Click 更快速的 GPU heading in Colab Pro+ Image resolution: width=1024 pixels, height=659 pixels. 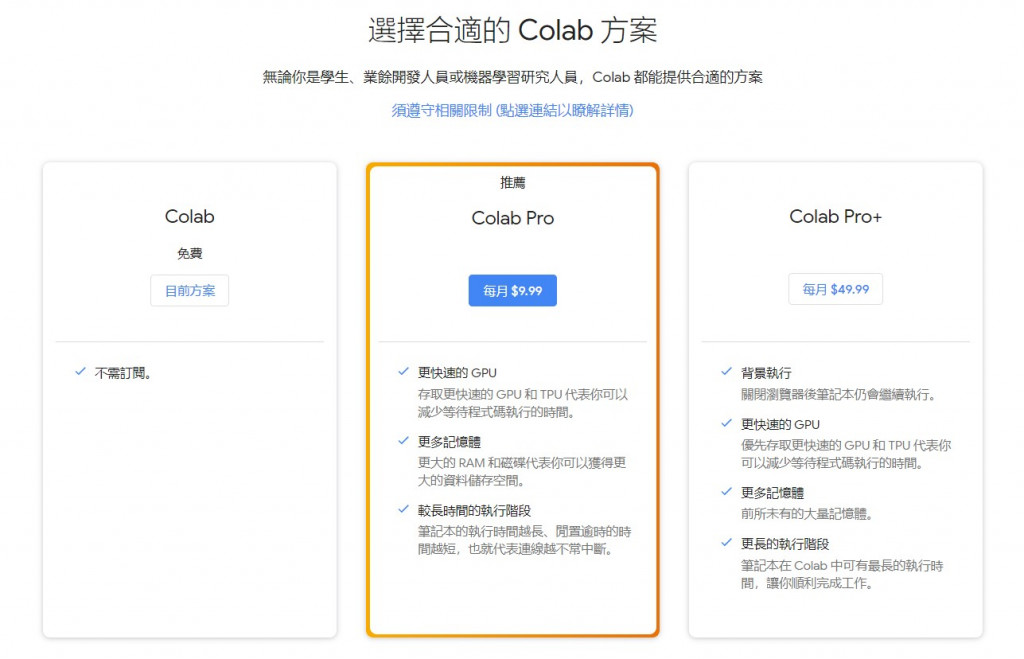pyautogui.click(x=780, y=425)
